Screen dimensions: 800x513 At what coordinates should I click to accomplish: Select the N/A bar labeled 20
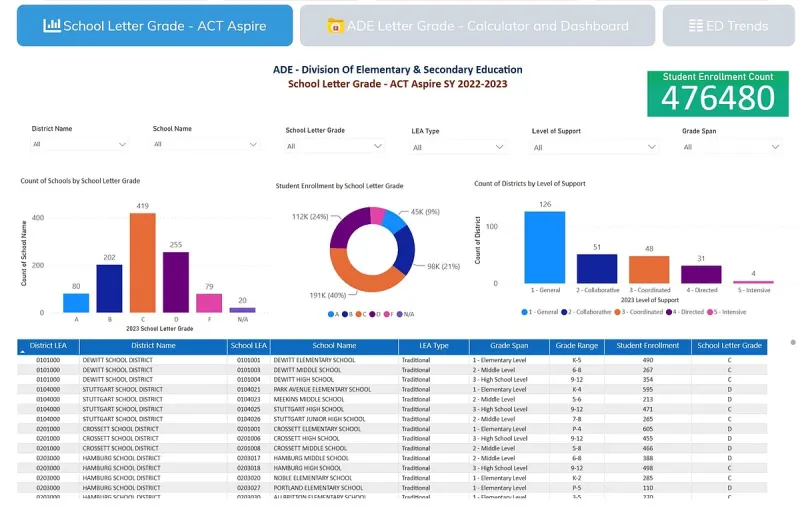pyautogui.click(x=242, y=310)
